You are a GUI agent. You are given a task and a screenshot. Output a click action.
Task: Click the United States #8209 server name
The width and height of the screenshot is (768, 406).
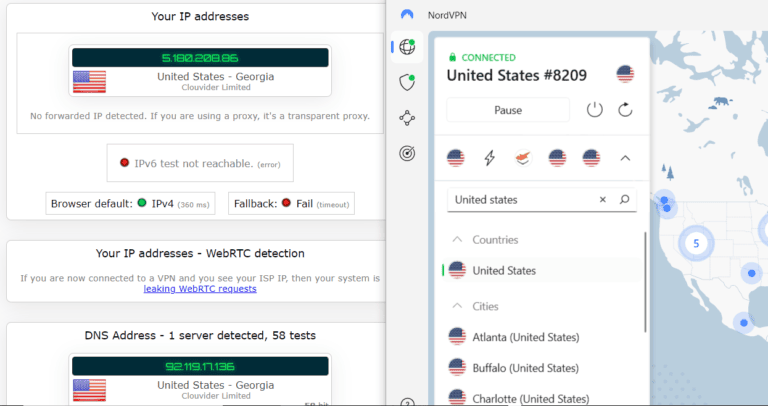tap(516, 75)
